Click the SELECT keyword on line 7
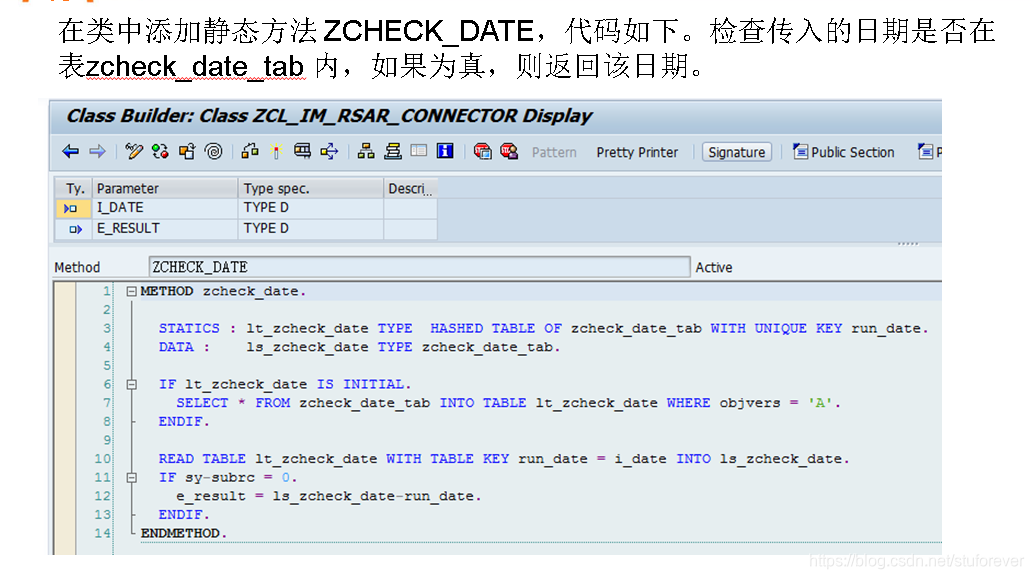Image resolution: width=1034 pixels, height=579 pixels. coord(202,403)
